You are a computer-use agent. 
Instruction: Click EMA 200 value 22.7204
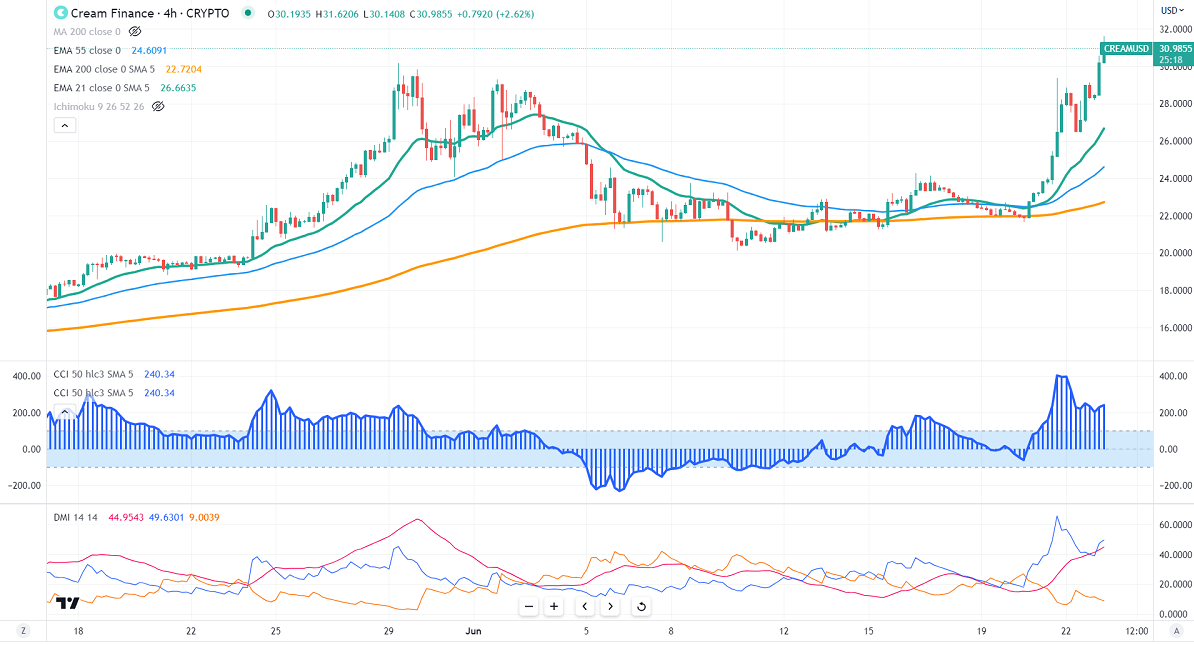[184, 69]
